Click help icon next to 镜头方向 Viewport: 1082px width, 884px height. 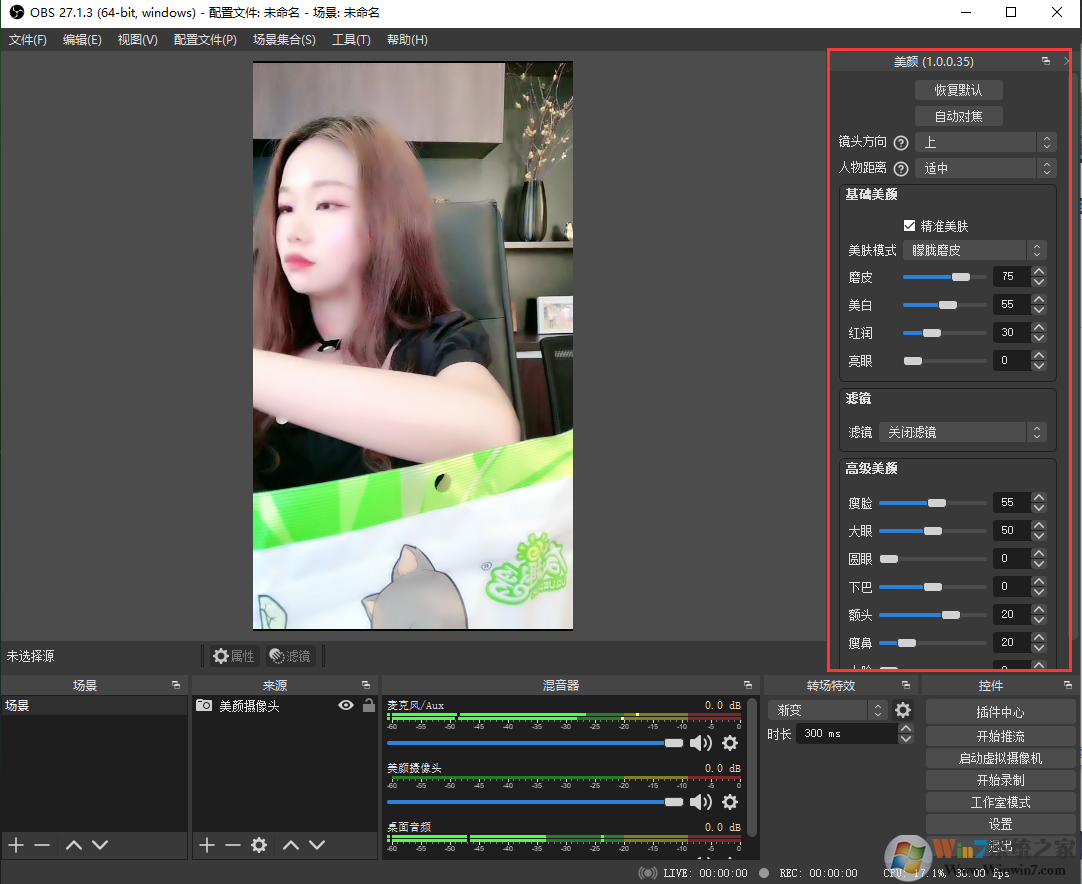tap(901, 143)
